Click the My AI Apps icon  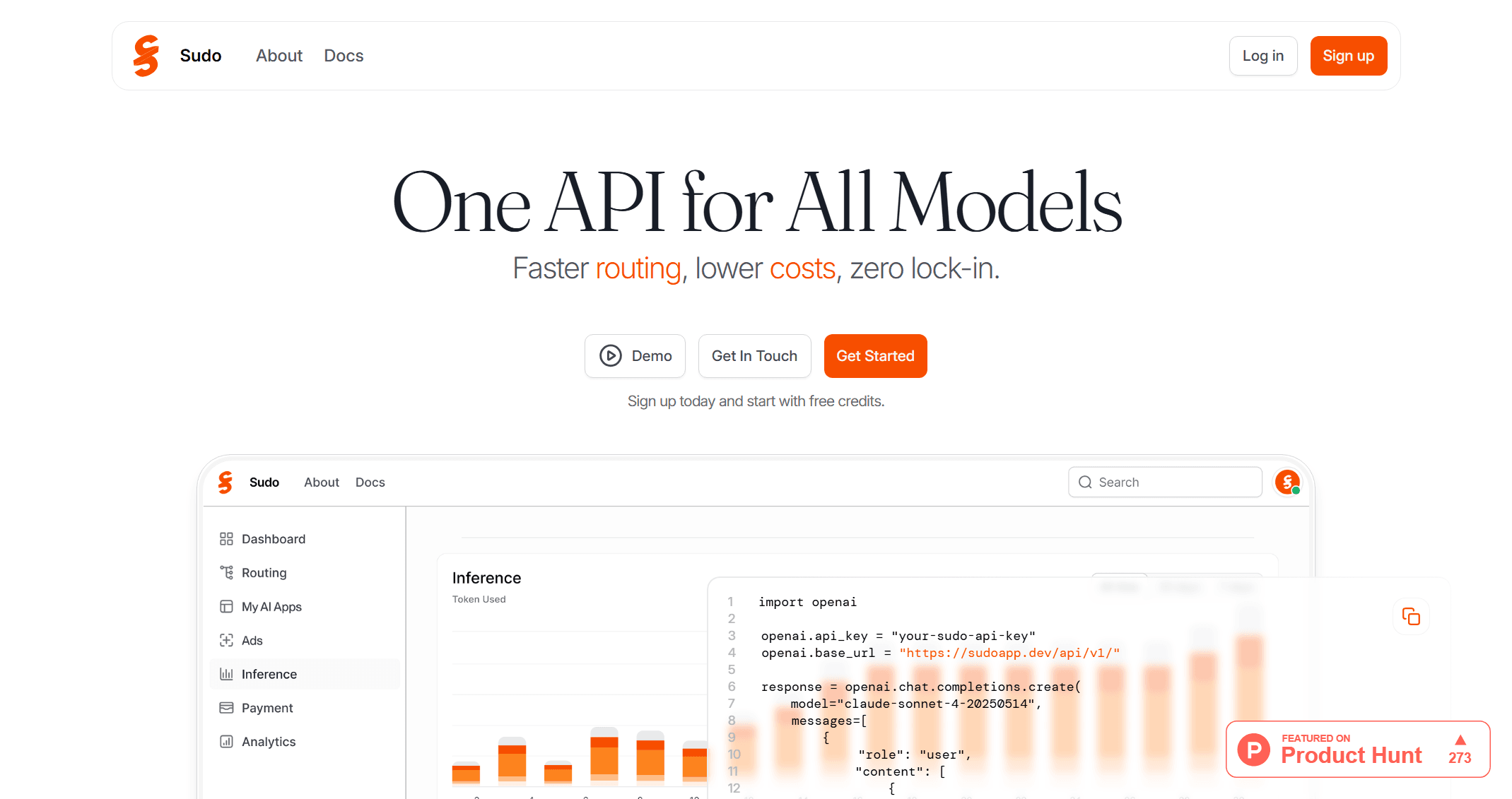(x=226, y=607)
